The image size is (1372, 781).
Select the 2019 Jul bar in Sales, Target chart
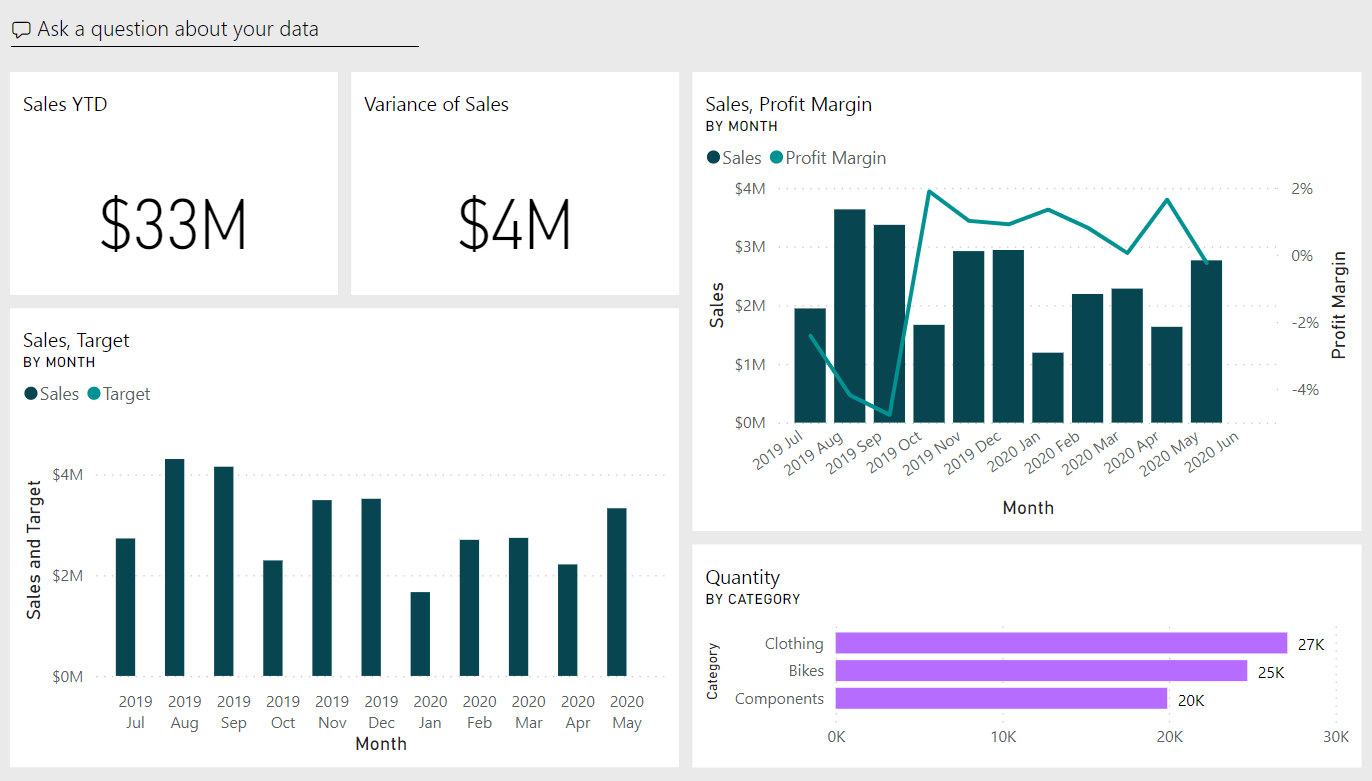pos(125,607)
